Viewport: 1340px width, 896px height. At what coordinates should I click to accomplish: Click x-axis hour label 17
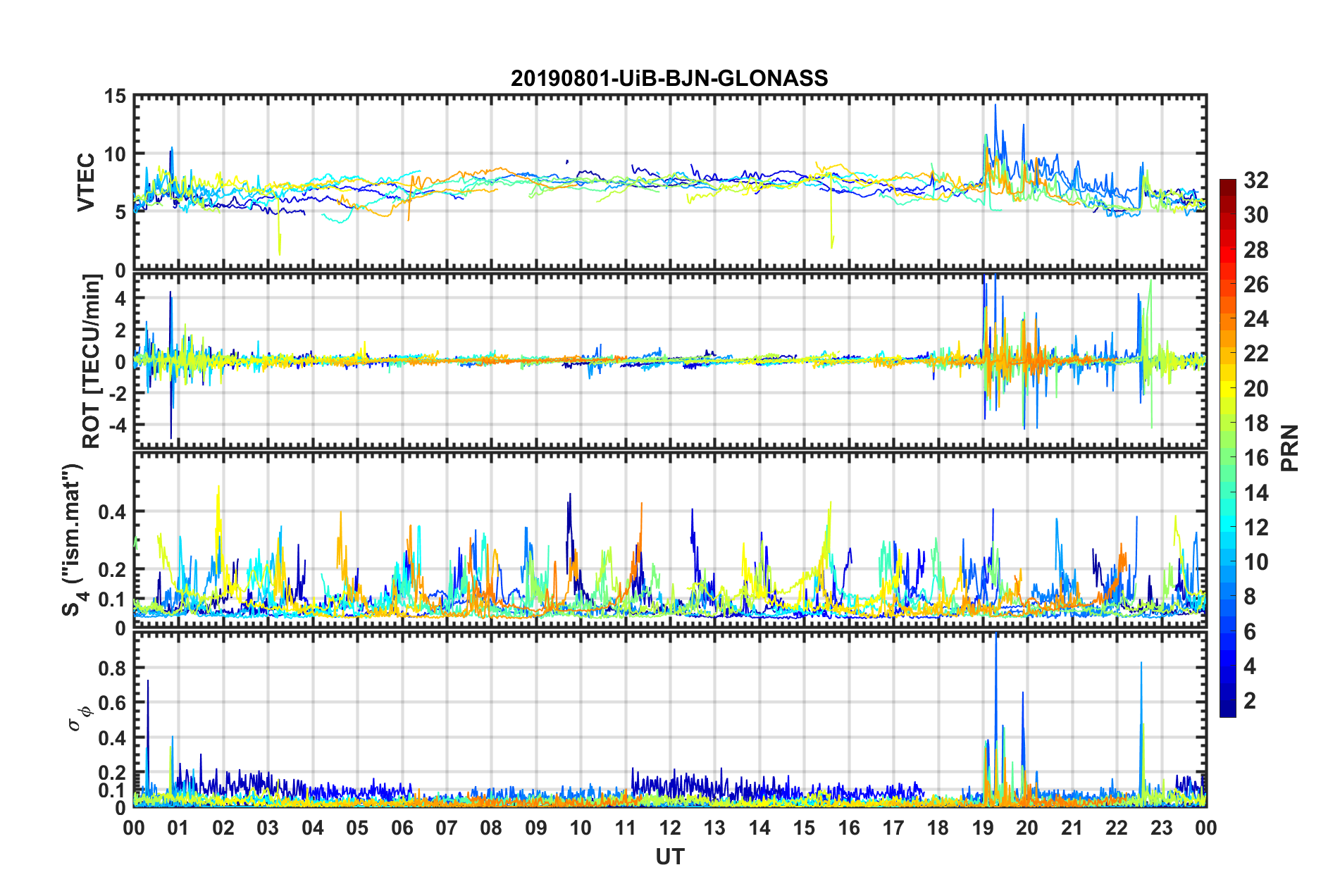pos(893,828)
